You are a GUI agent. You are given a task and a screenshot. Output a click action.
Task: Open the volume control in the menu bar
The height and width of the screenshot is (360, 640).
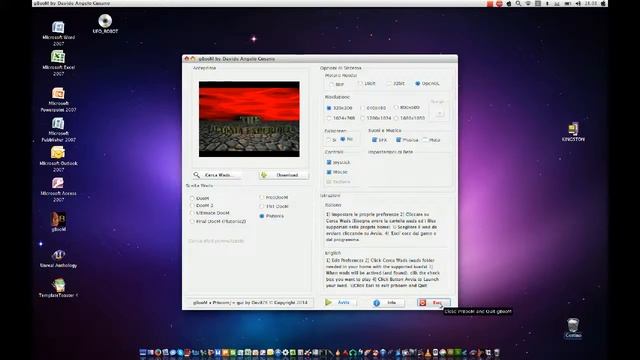click(x=578, y=3)
